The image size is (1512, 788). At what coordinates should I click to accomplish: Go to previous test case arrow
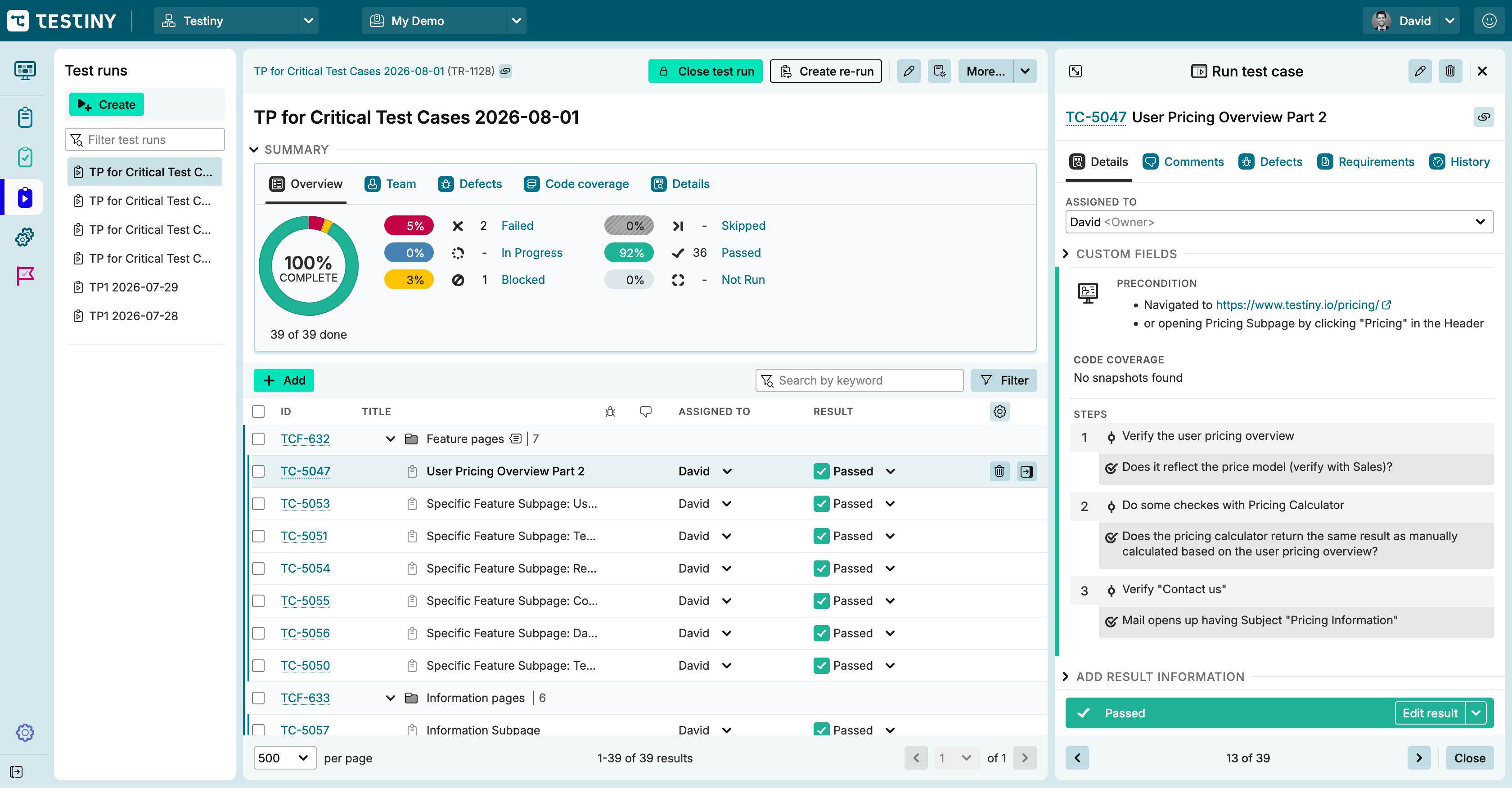1077,757
